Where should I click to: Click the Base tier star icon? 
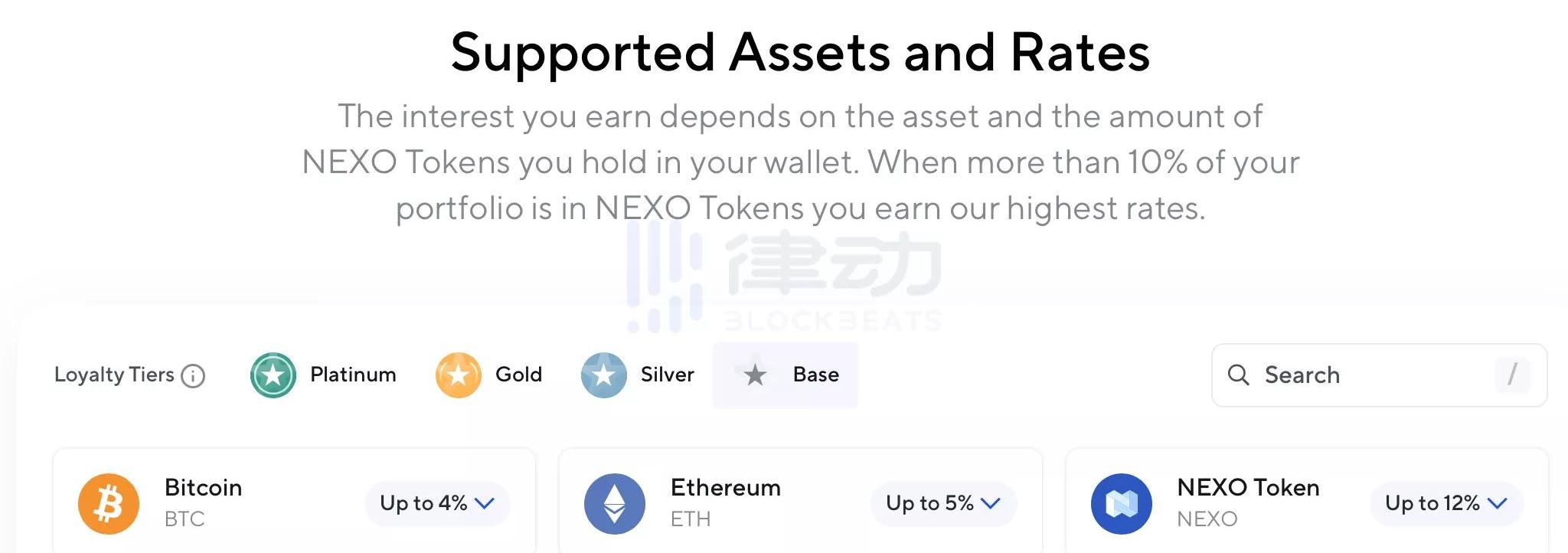click(x=755, y=375)
